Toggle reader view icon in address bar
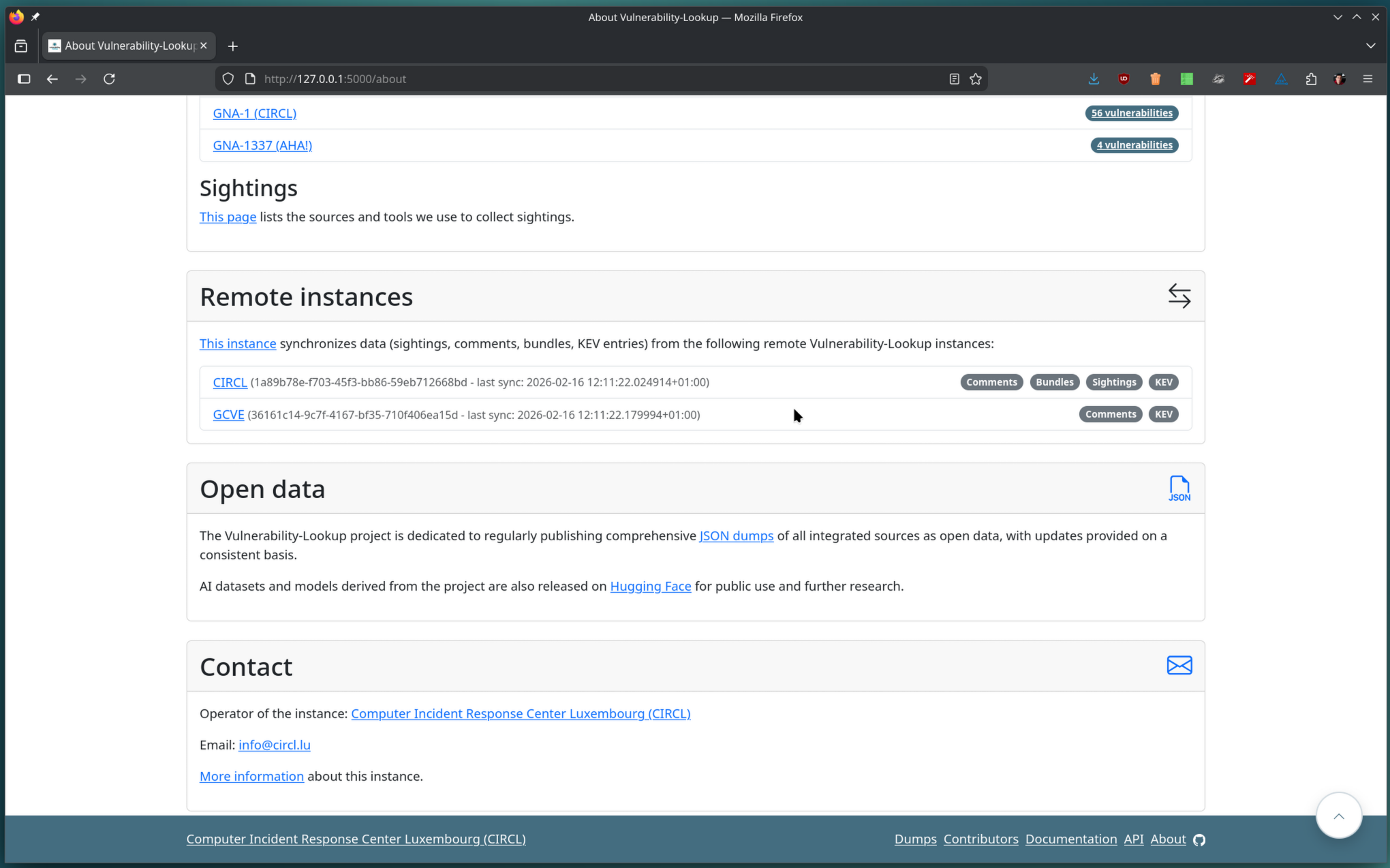 [x=954, y=79]
